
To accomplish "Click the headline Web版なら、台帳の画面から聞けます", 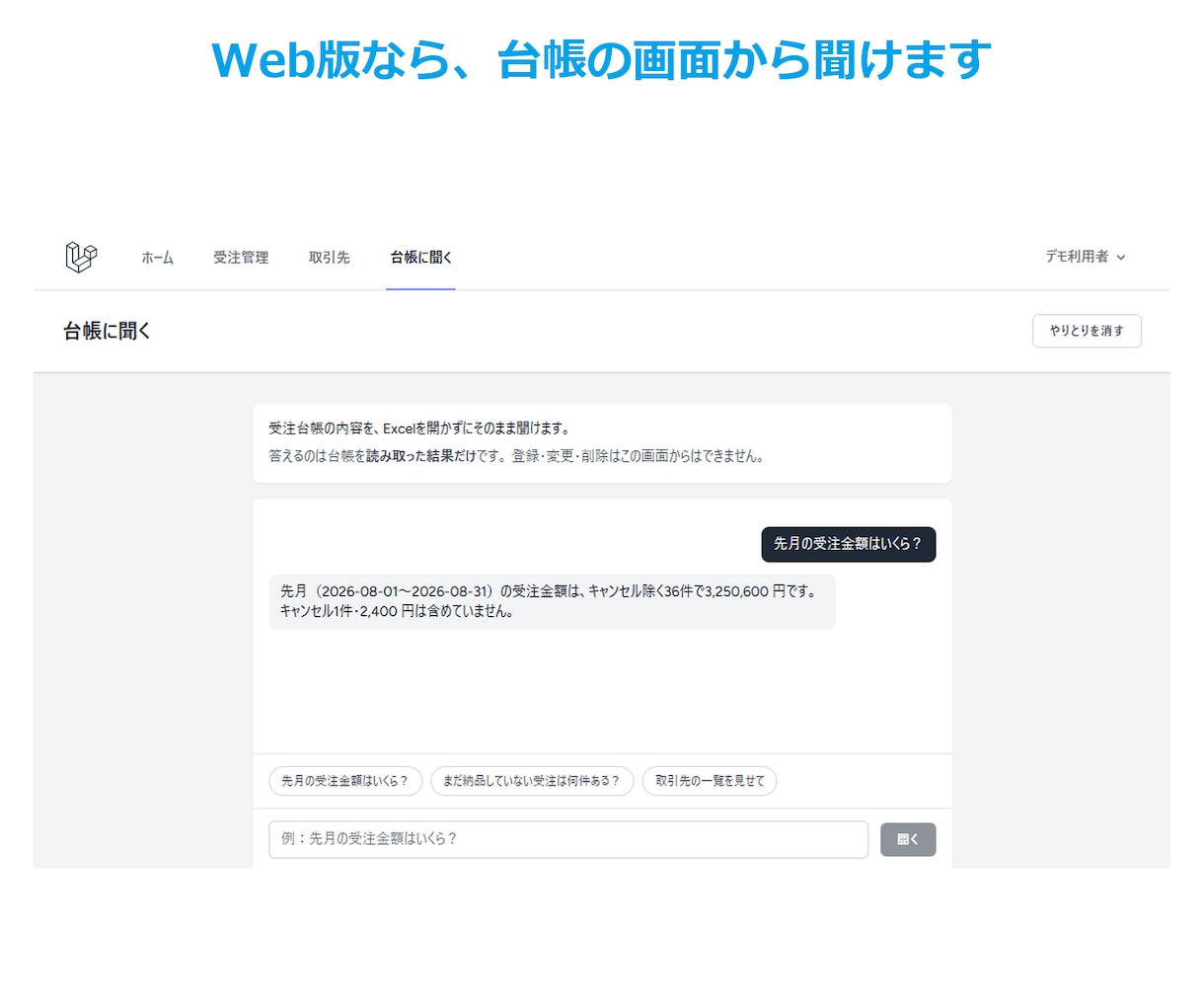I will pos(601,59).
